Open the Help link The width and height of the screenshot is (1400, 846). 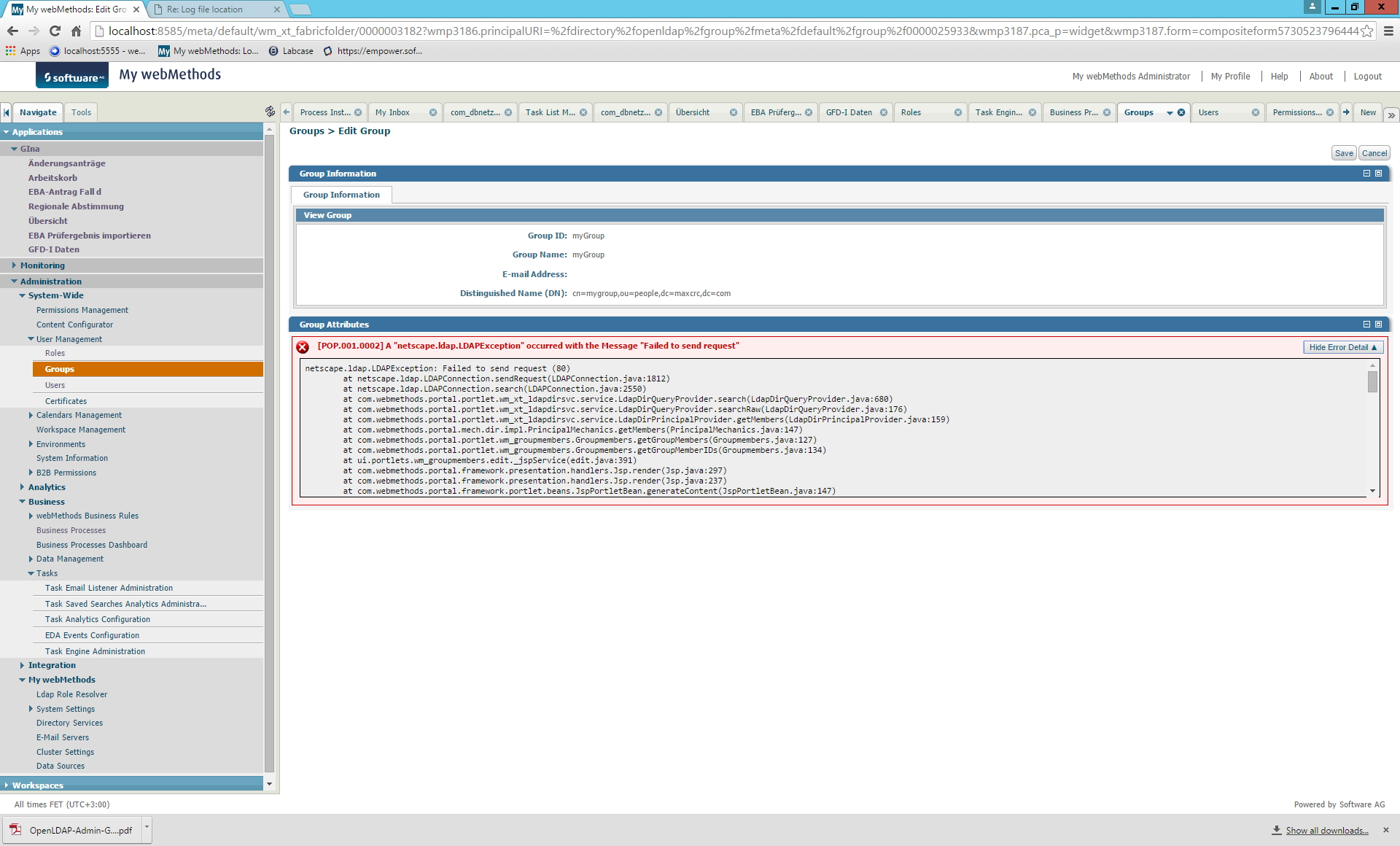coord(1279,77)
